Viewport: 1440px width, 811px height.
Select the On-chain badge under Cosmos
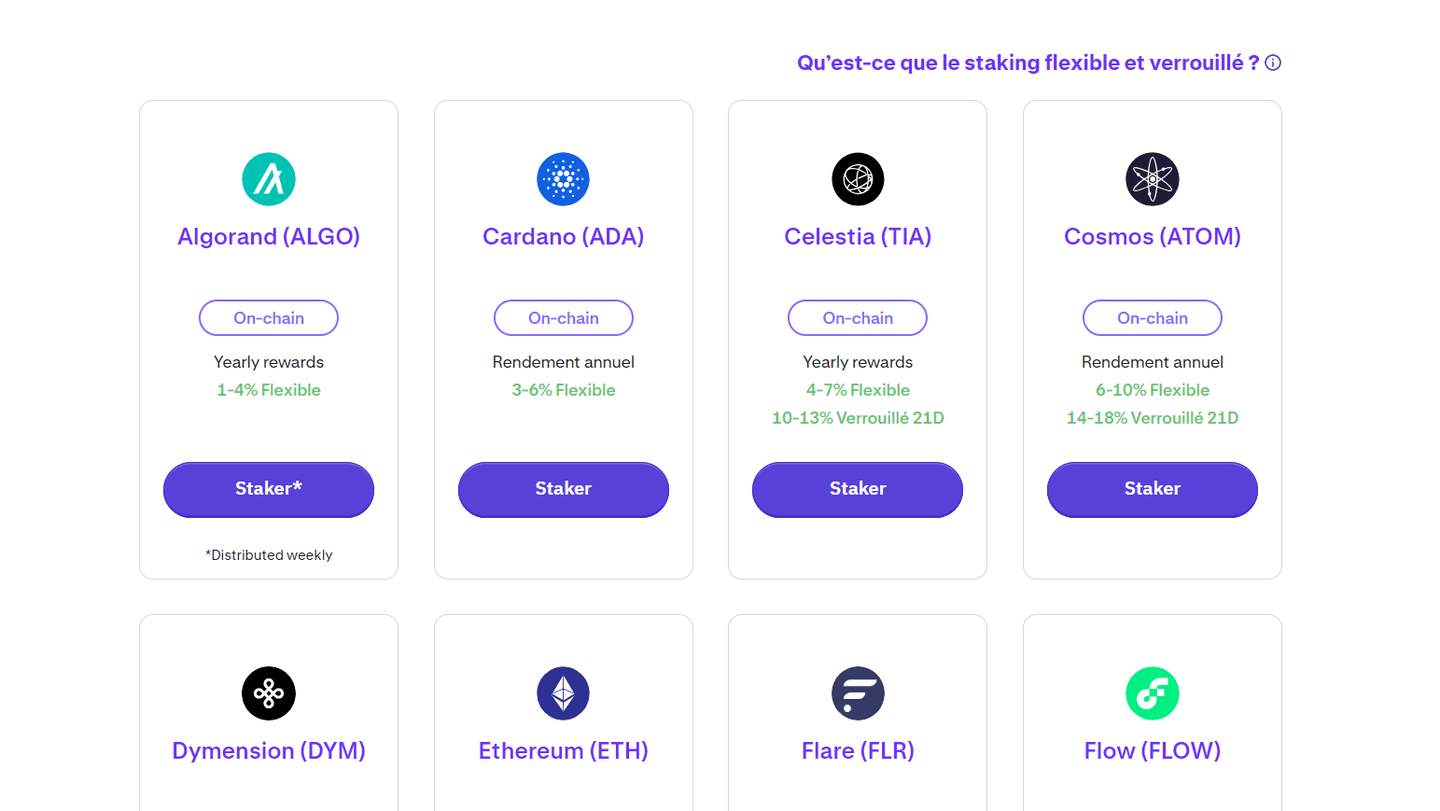coord(1152,318)
